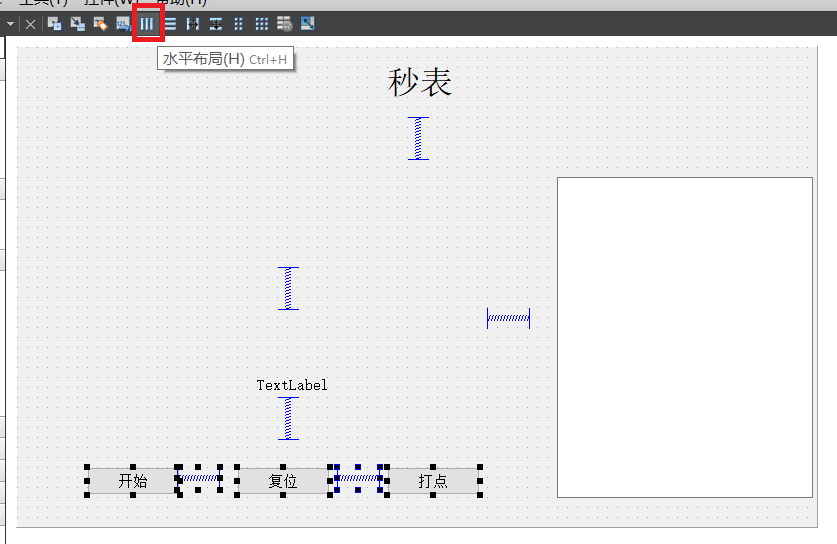This screenshot has height=544, width=837.
Task: Switch to edit widgets mode icon
Action: click(54, 24)
